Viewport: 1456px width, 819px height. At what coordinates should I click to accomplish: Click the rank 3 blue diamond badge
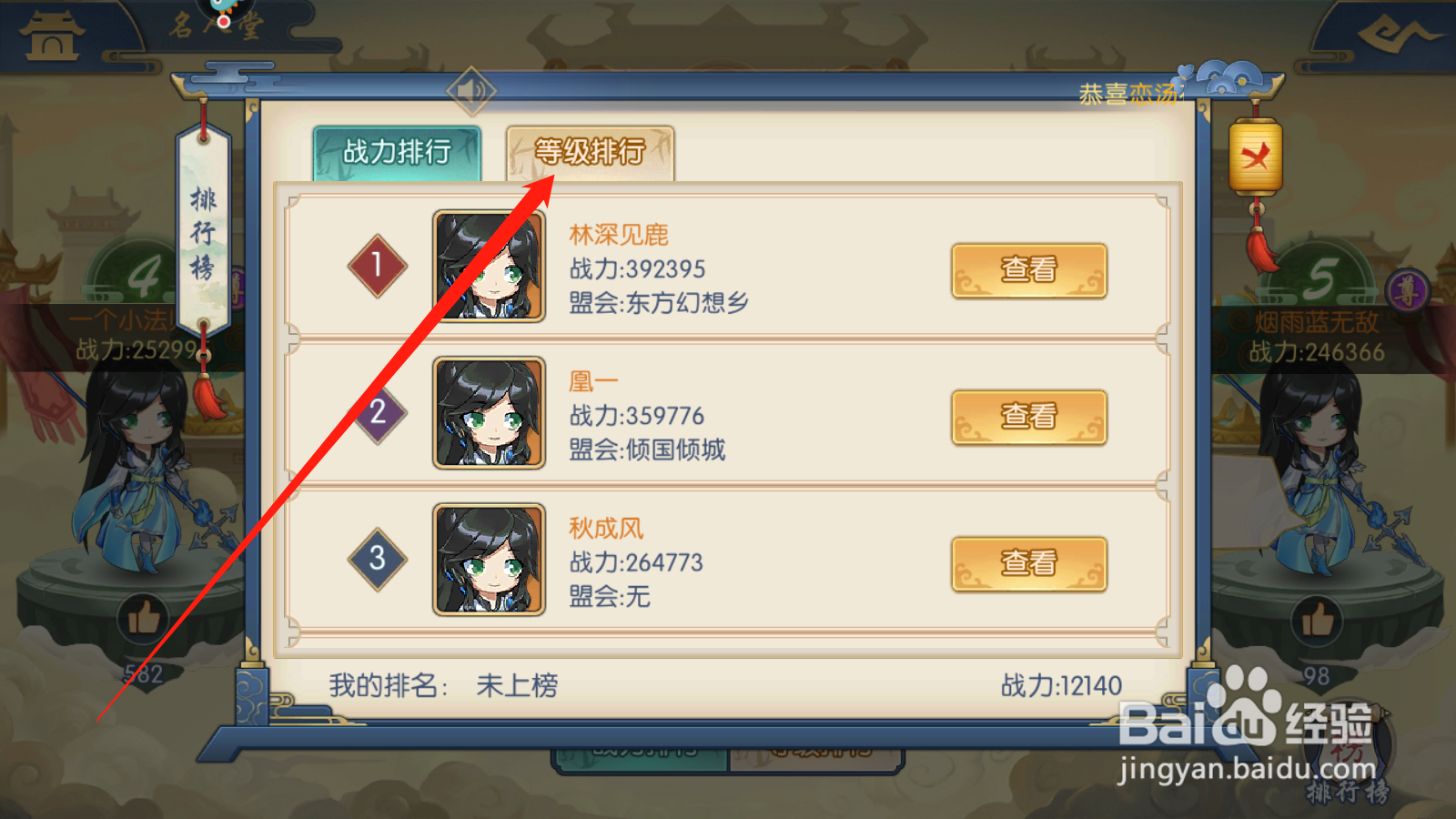coord(377,559)
